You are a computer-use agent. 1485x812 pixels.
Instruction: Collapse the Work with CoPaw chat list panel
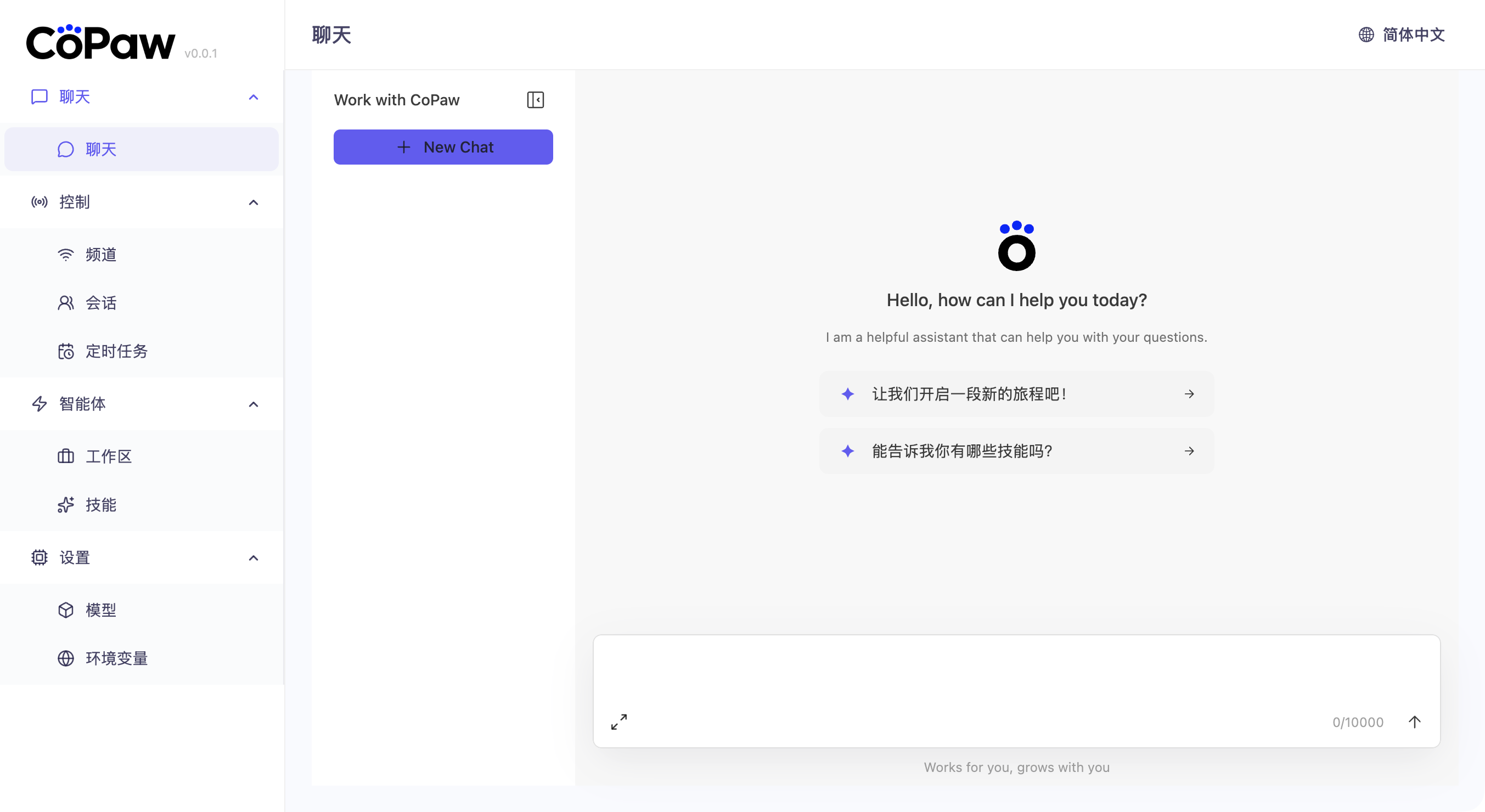[x=535, y=99]
